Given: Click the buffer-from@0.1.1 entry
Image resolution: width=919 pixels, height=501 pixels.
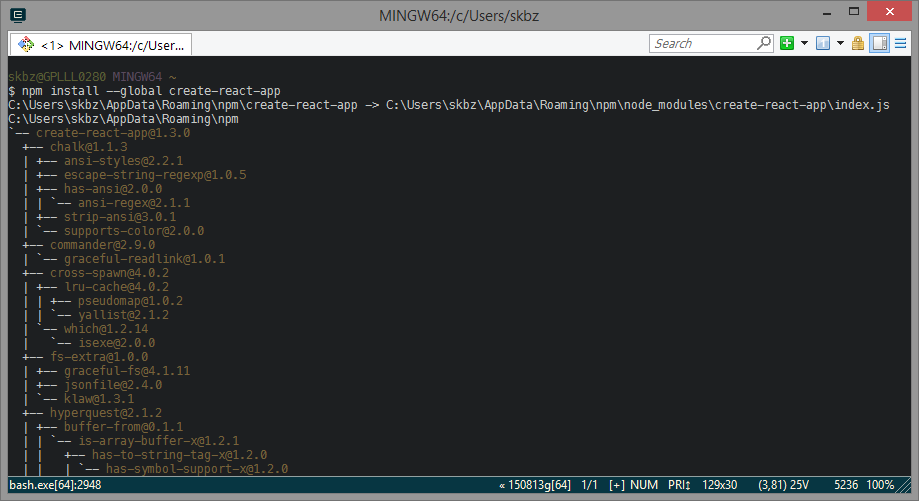Looking at the screenshot, I should pyautogui.click(x=124, y=427).
